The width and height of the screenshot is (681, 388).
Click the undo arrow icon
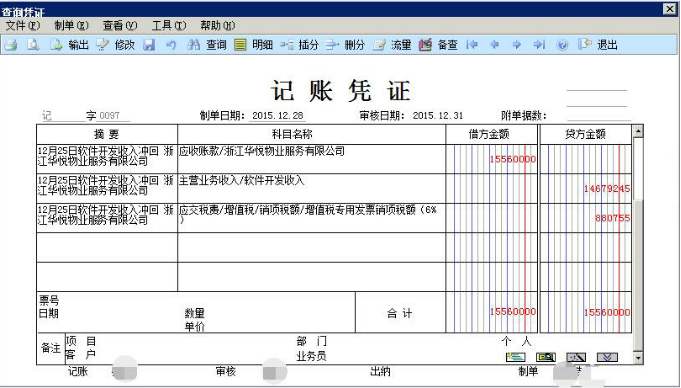(171, 45)
